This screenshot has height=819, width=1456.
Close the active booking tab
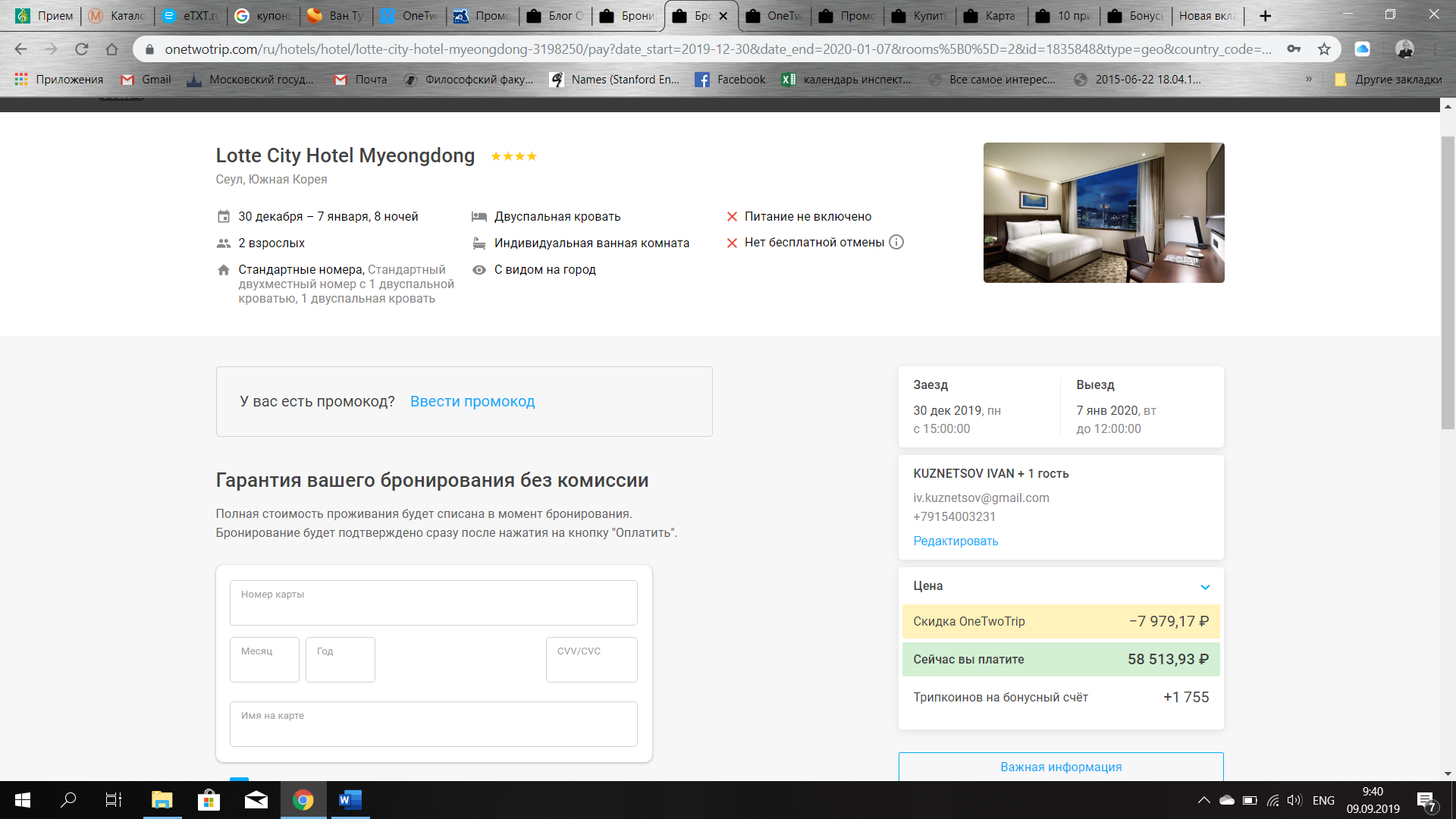pos(723,16)
